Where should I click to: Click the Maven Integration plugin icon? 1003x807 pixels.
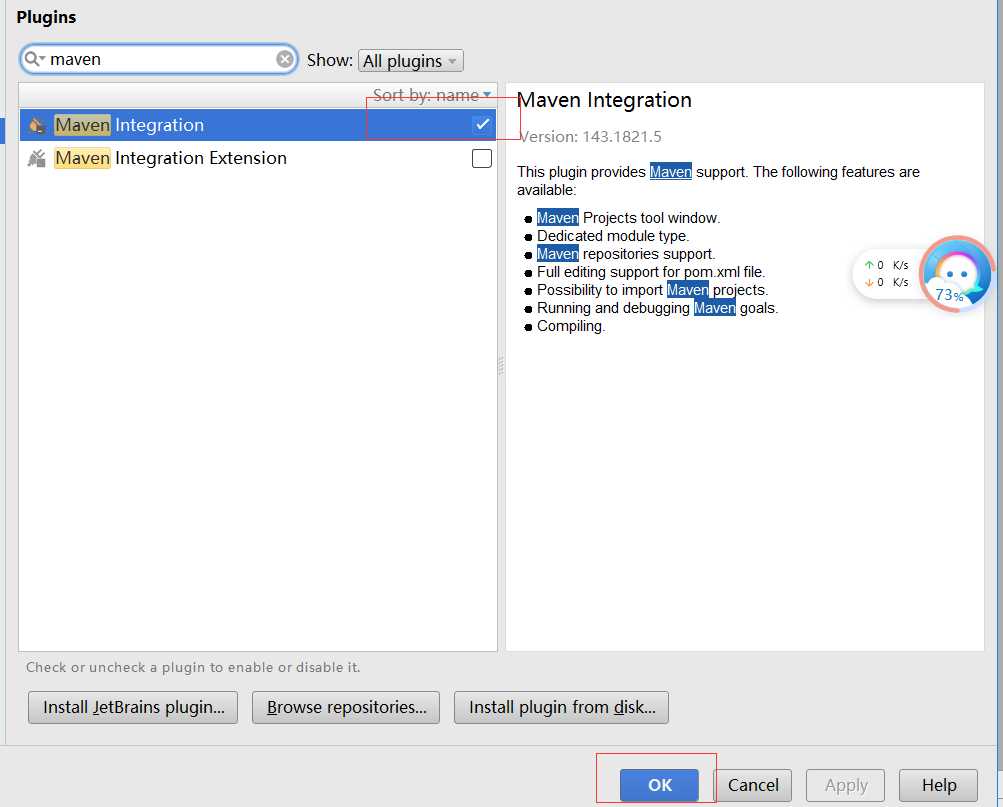37,125
